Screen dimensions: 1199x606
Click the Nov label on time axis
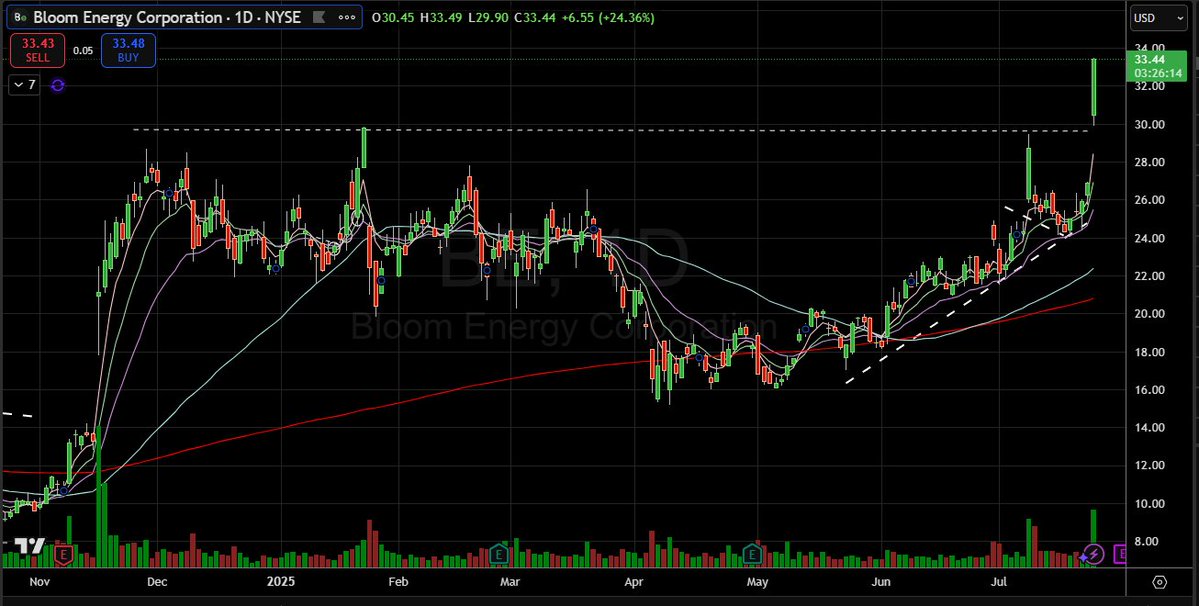[39, 582]
